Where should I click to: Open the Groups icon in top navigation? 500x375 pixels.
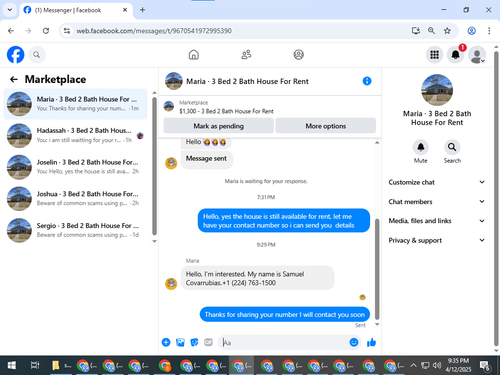(298, 54)
